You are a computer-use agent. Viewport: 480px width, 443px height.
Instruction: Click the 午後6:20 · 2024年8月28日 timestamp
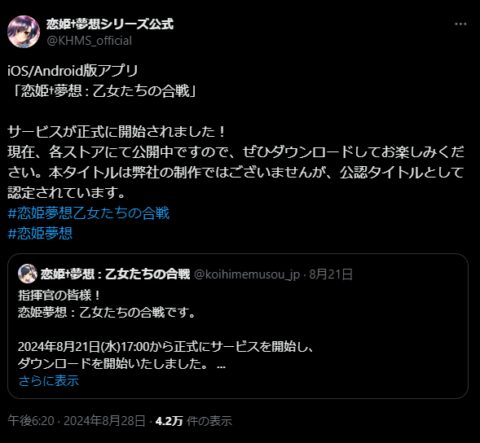[76, 421]
